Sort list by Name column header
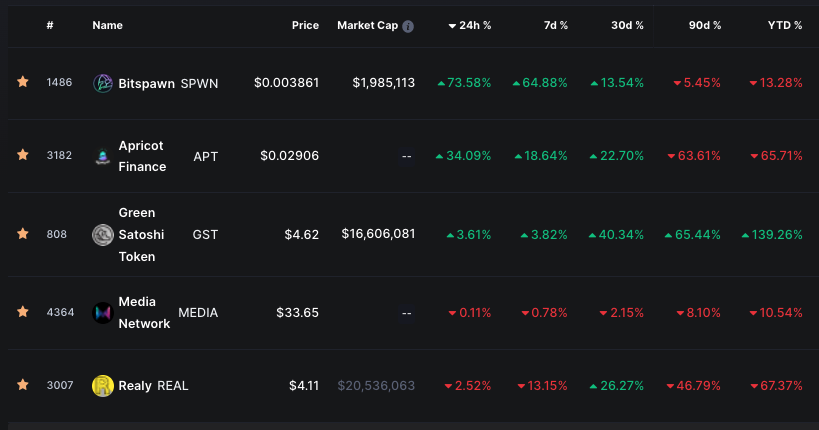 click(x=107, y=25)
